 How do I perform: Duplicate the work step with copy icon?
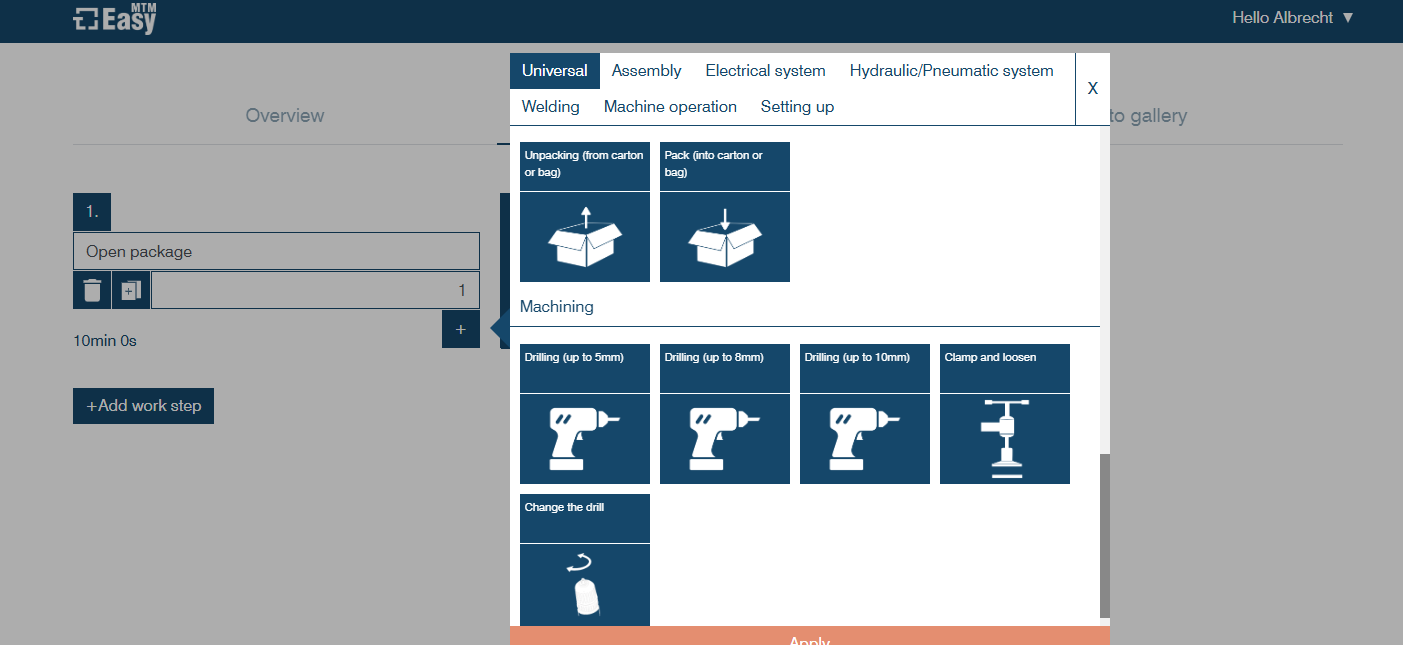click(x=131, y=290)
